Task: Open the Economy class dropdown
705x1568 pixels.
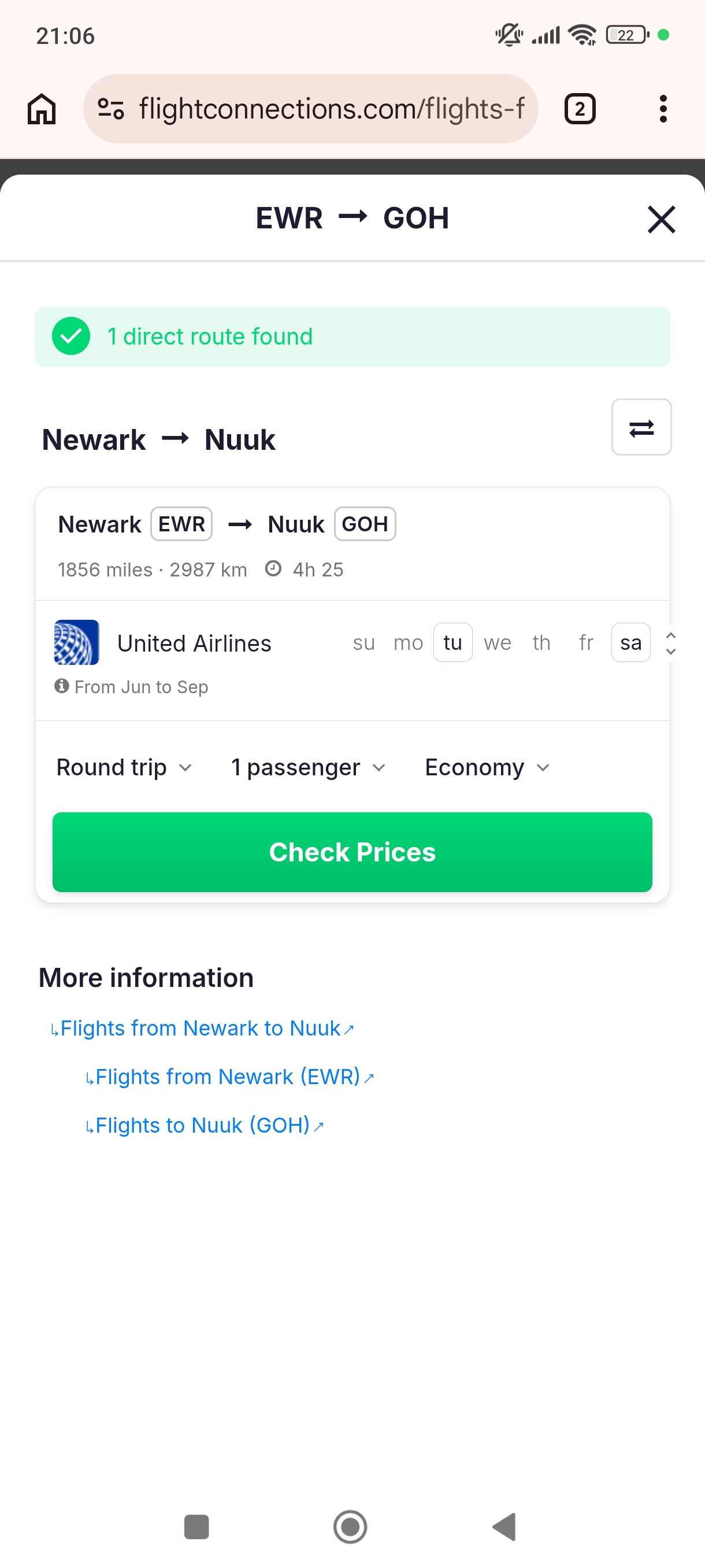Action: click(x=488, y=768)
